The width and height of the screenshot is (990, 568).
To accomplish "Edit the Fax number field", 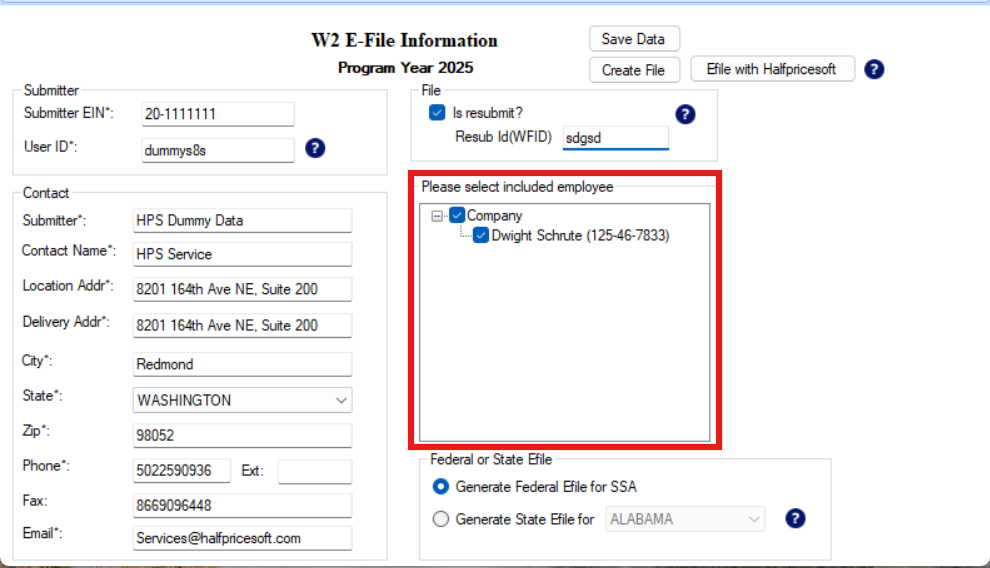I will pyautogui.click(x=242, y=506).
